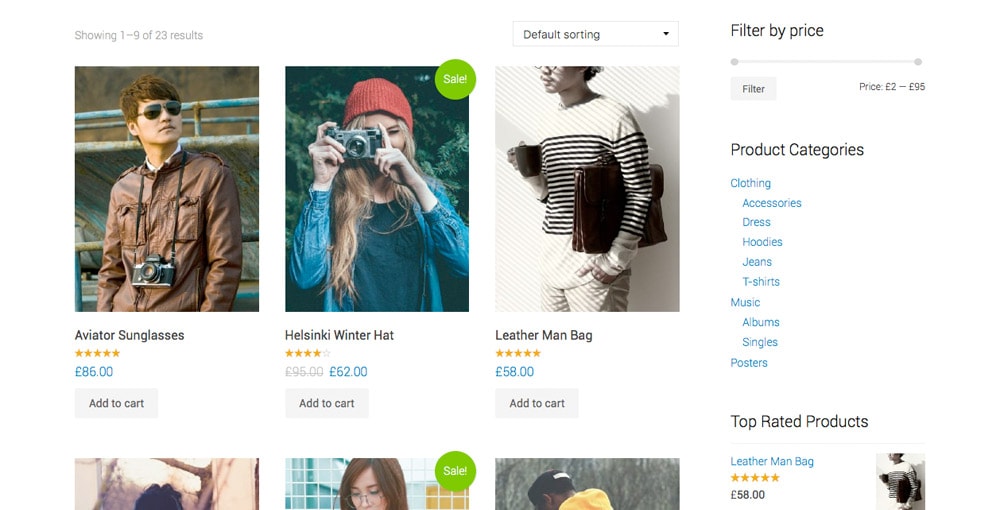Browse the Hoodies subcategory

pos(762,242)
